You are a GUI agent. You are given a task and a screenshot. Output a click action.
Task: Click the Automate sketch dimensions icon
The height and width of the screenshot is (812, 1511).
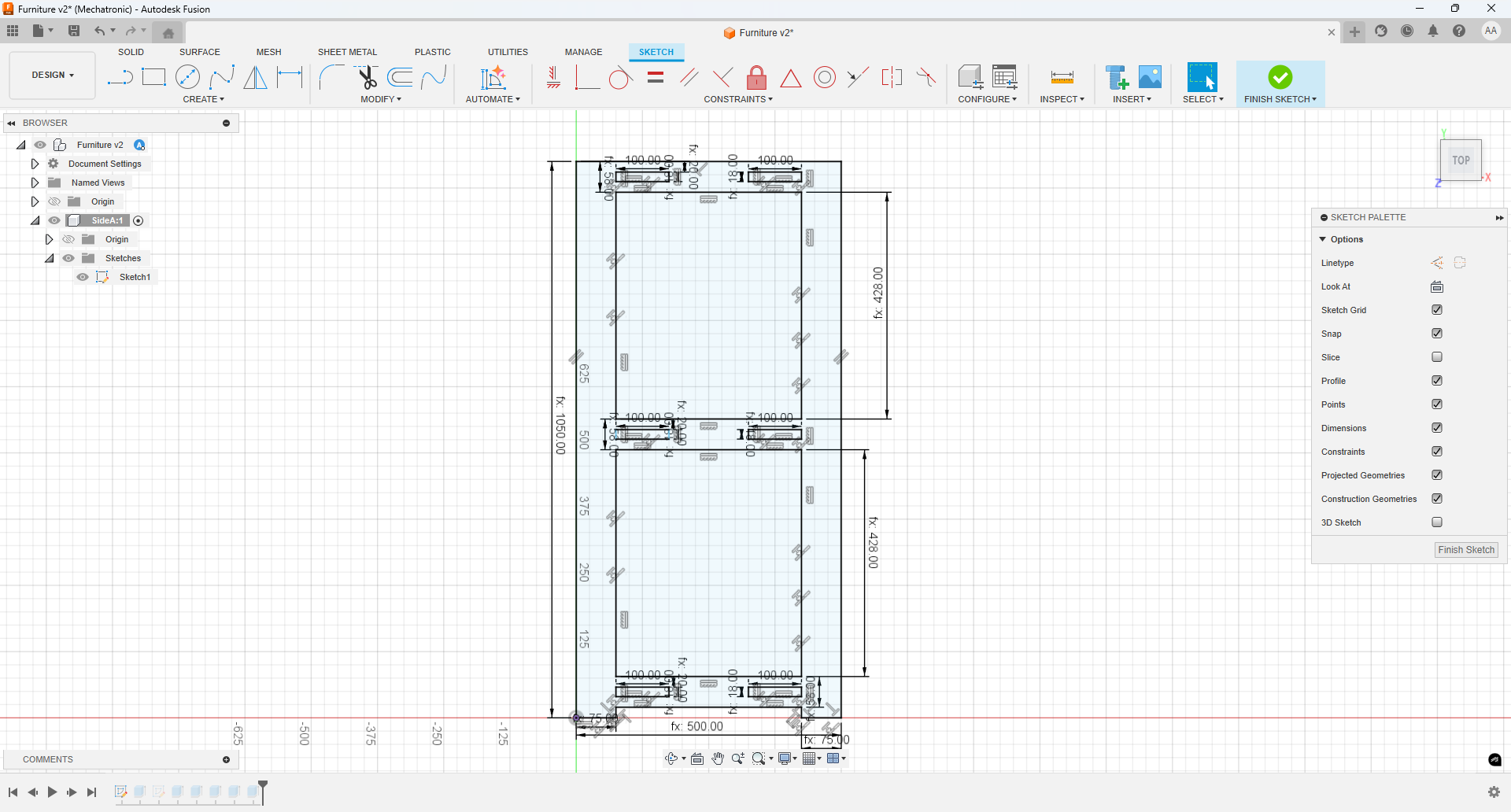pos(493,77)
